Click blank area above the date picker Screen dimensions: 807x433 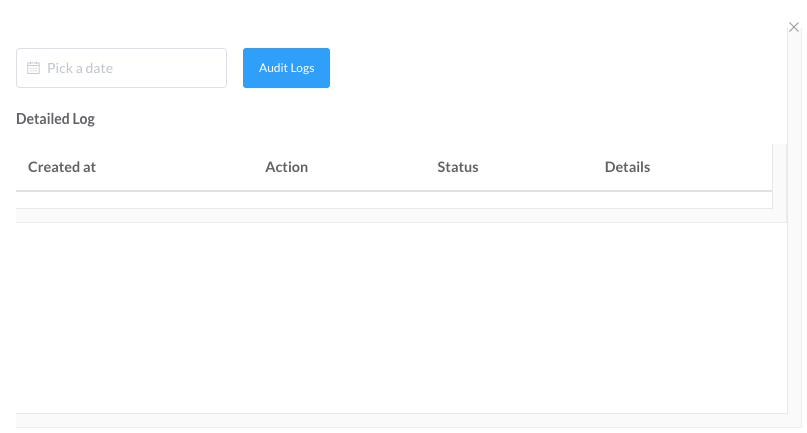120,25
